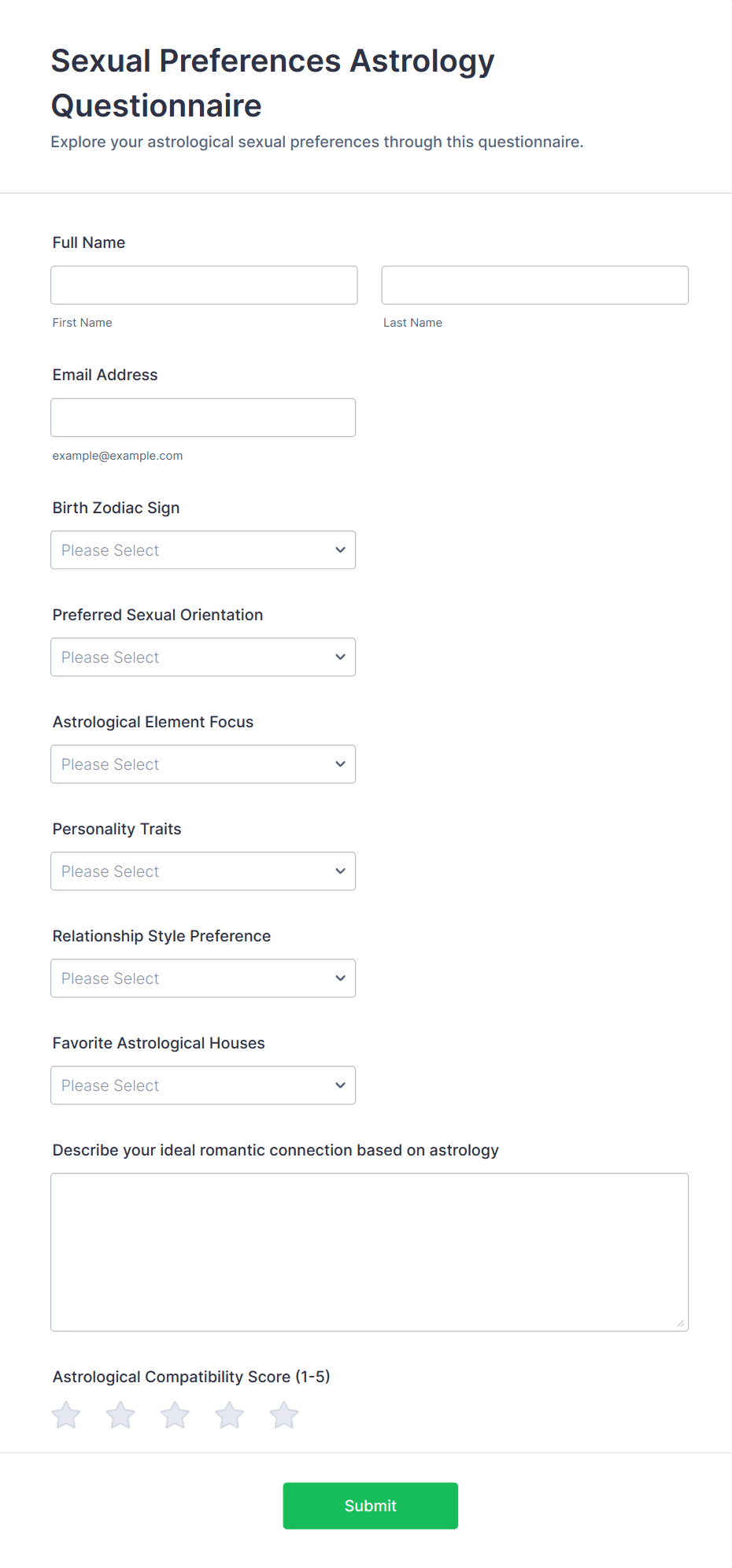Viewport: 732px width, 1568px height.
Task: Click into the Last Name field
Action: point(534,285)
